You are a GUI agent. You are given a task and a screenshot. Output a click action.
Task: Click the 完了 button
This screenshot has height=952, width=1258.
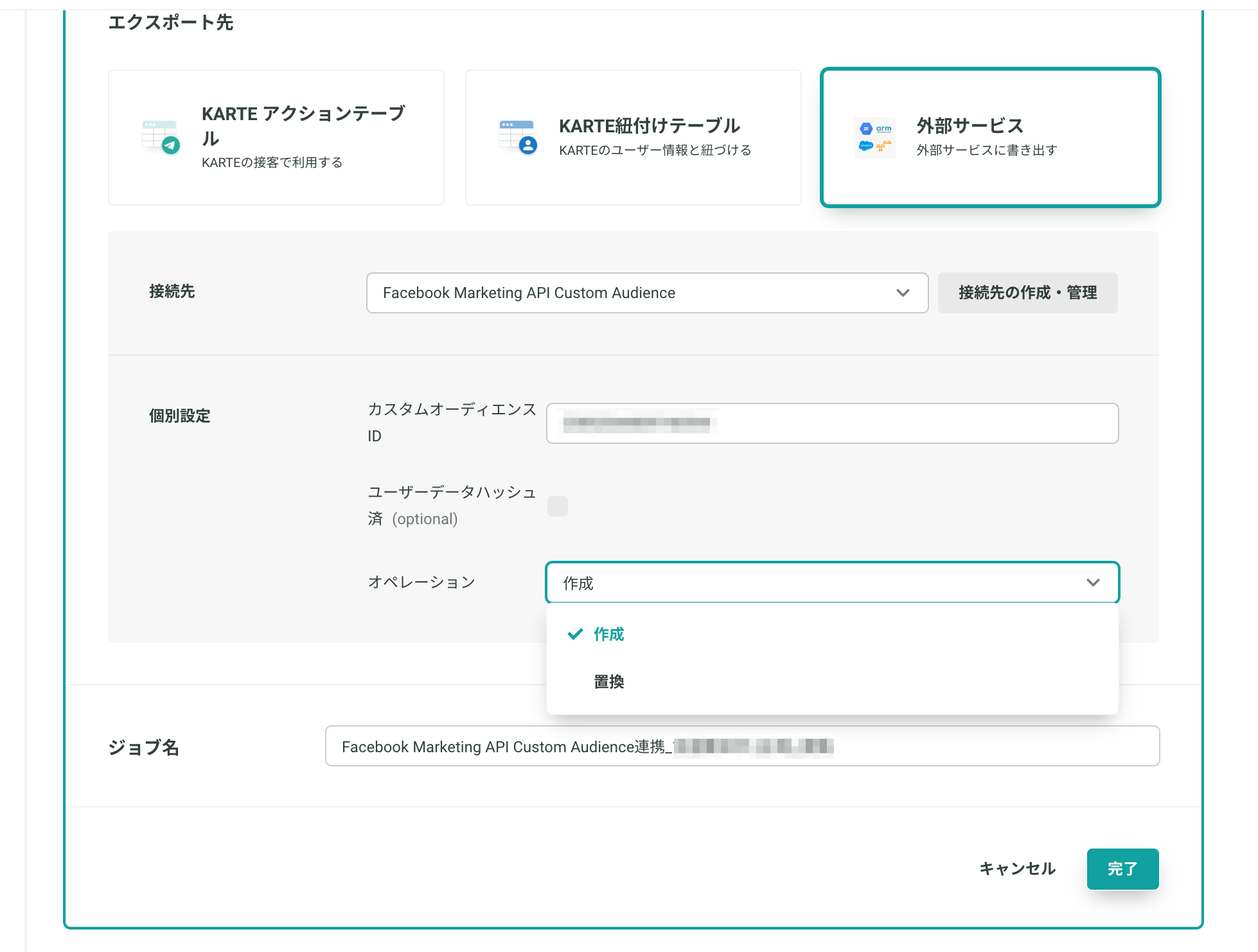point(1122,869)
